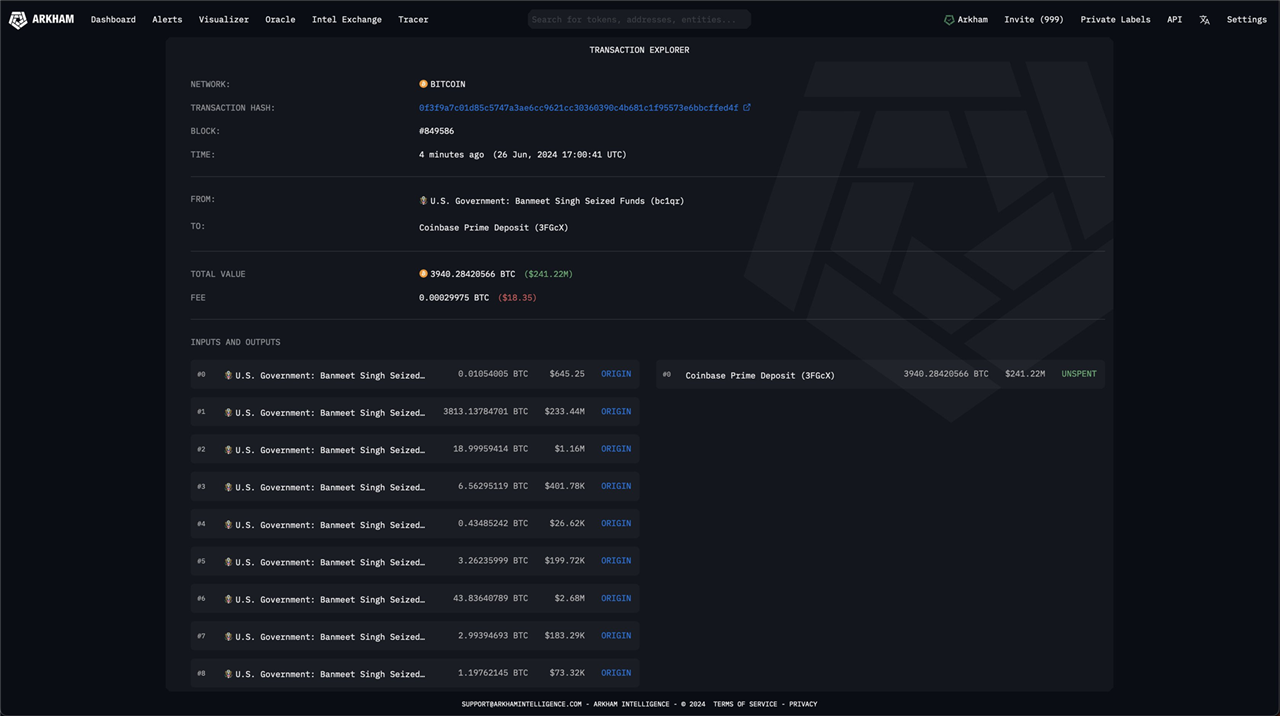Screen dimensions: 1280x716
Task: Select the total value 3940.28420566 BTC
Action: (x=473, y=274)
